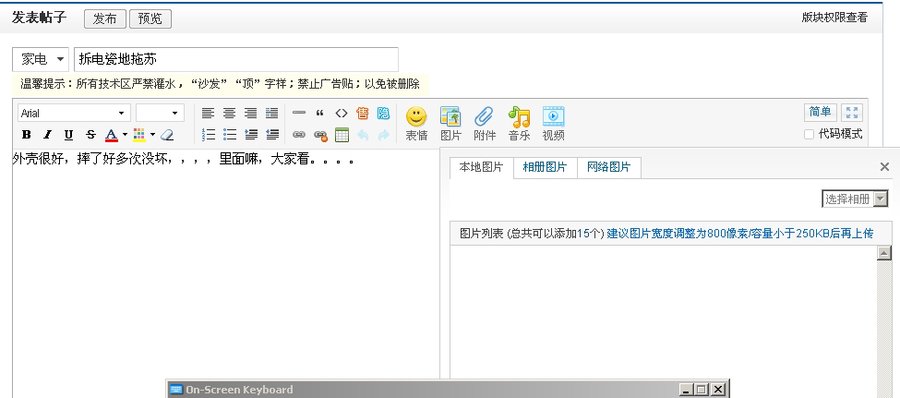The image size is (900, 398).
Task: Toggle fullscreen editor mode
Action: (x=852, y=113)
